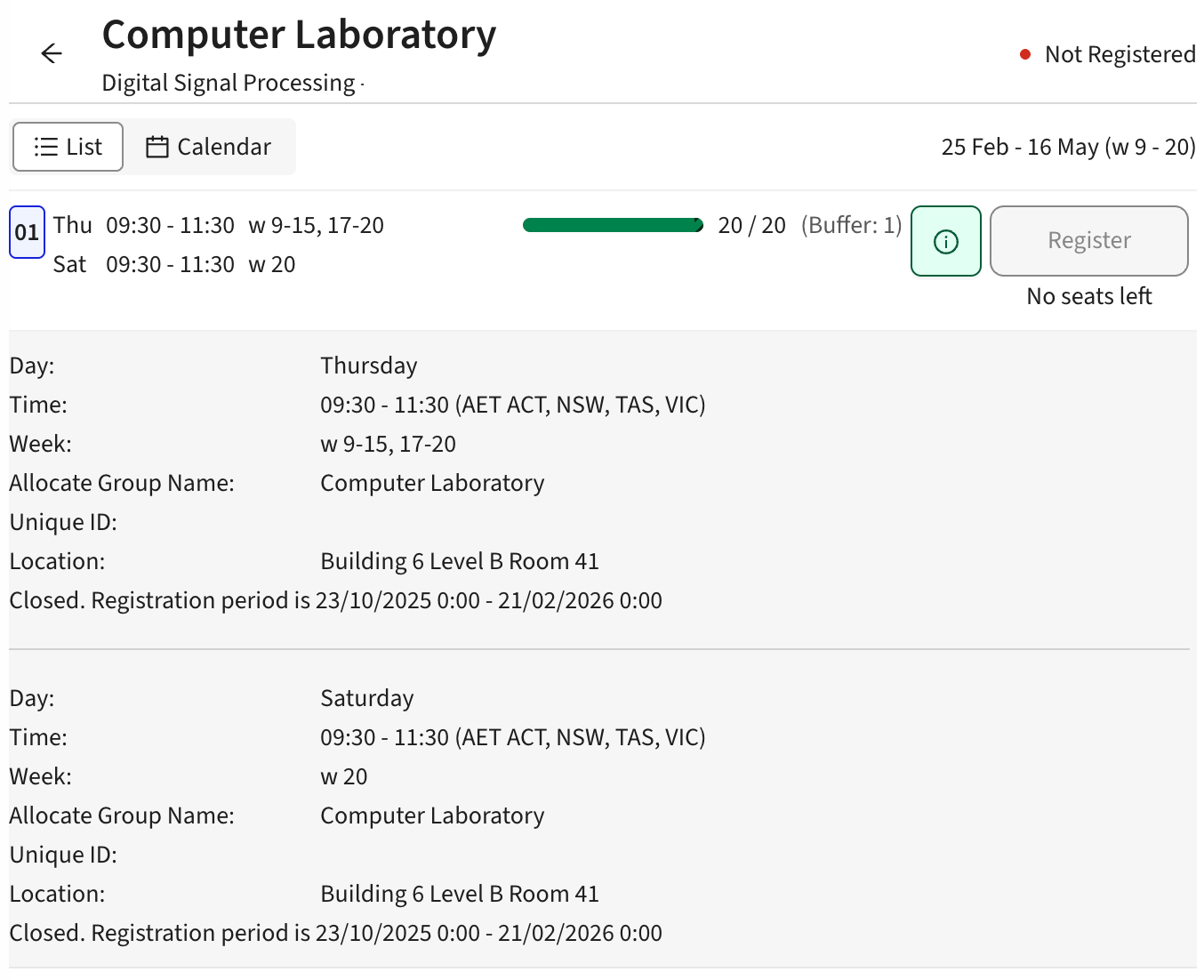Switch to List view

[68, 146]
